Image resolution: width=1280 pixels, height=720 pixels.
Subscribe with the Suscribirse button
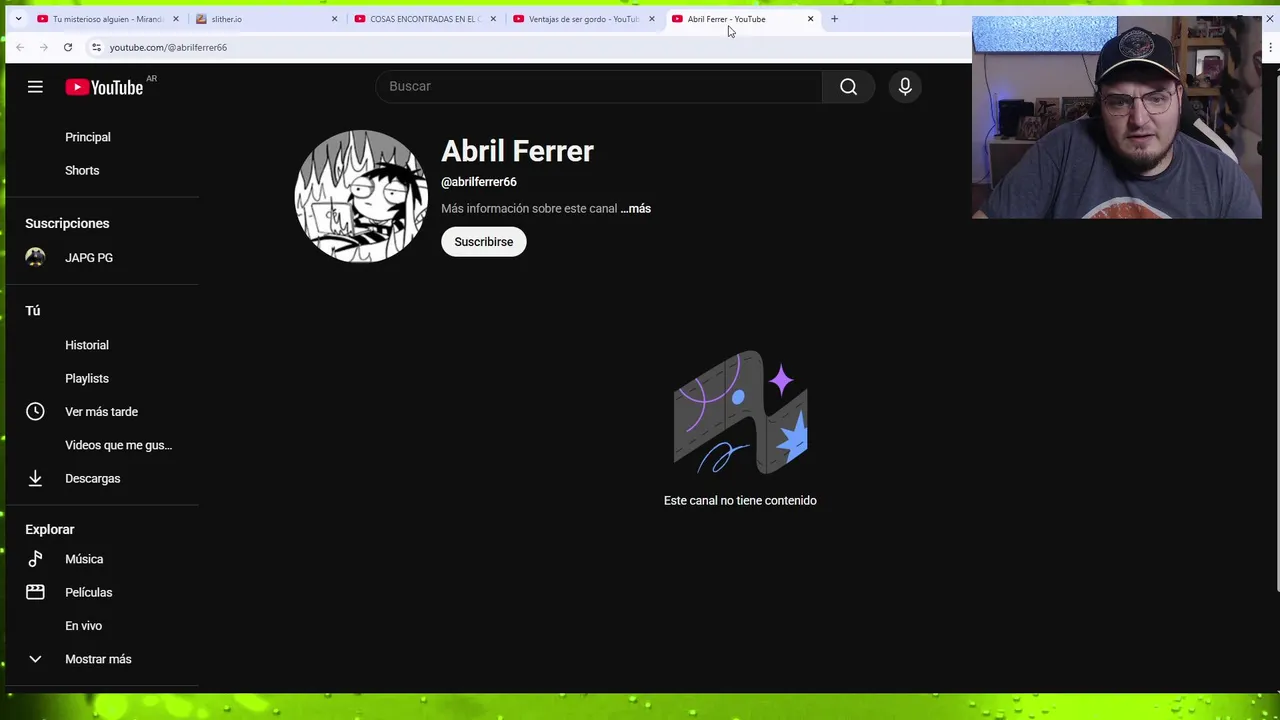coord(484,242)
